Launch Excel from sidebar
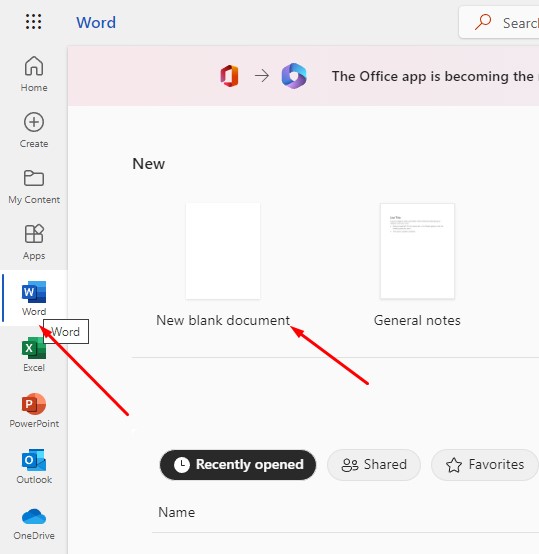 pos(34,354)
